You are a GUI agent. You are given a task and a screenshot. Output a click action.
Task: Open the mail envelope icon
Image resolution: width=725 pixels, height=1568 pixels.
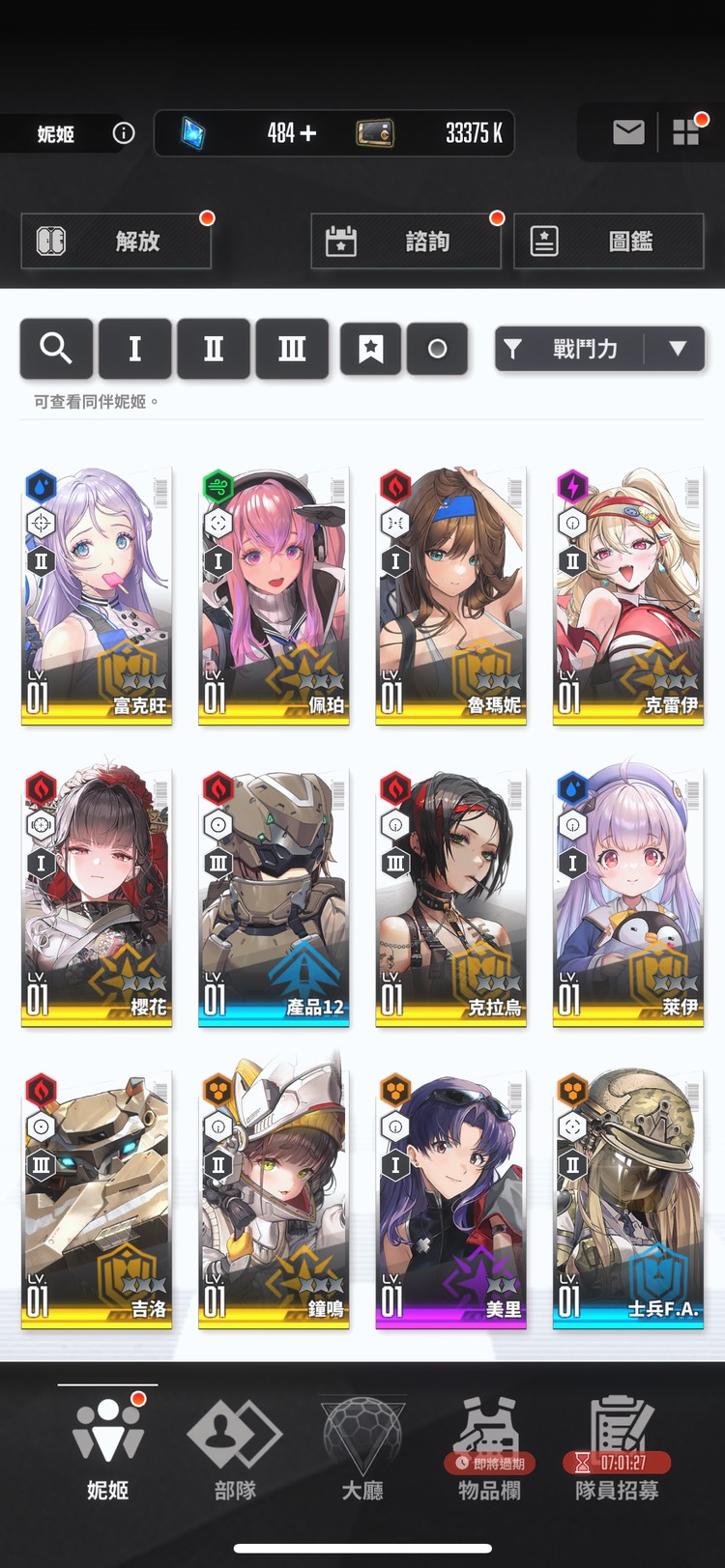628,132
